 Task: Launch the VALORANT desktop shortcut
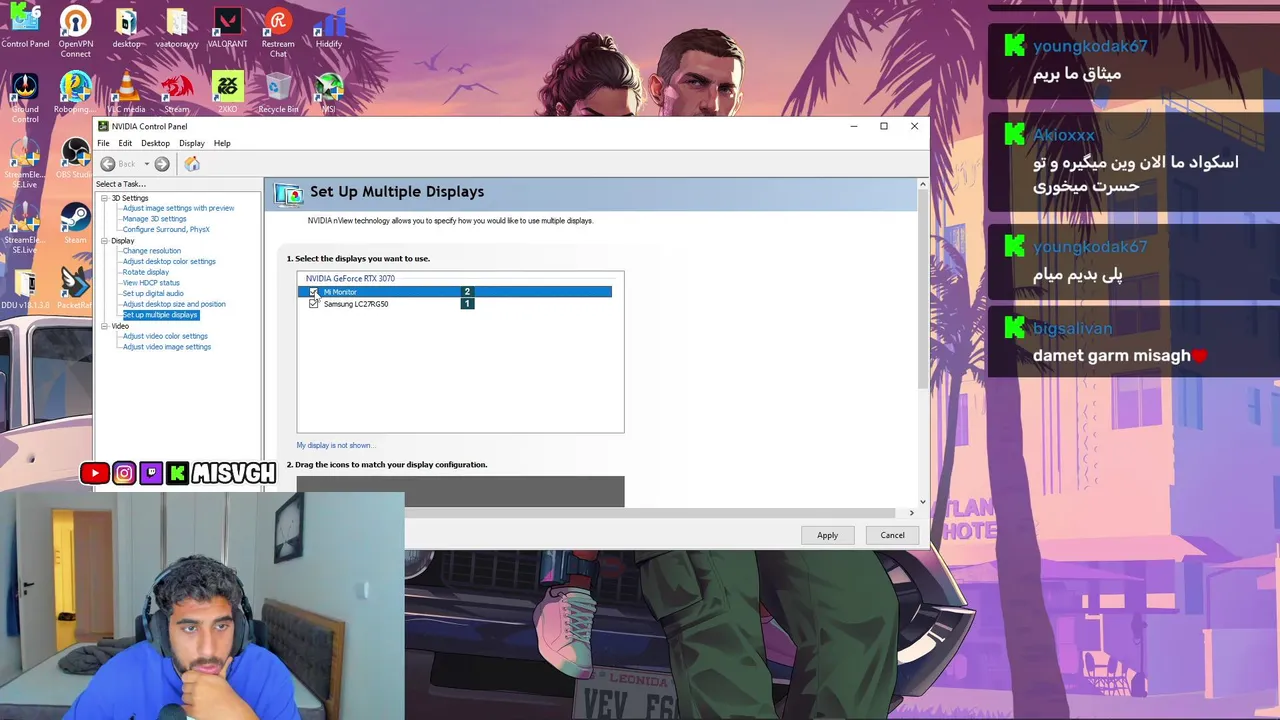pyautogui.click(x=228, y=26)
